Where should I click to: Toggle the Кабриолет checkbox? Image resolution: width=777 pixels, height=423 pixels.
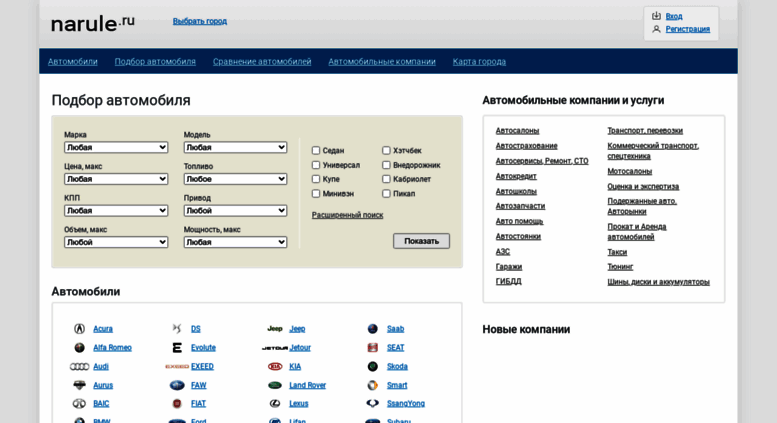pos(386,179)
